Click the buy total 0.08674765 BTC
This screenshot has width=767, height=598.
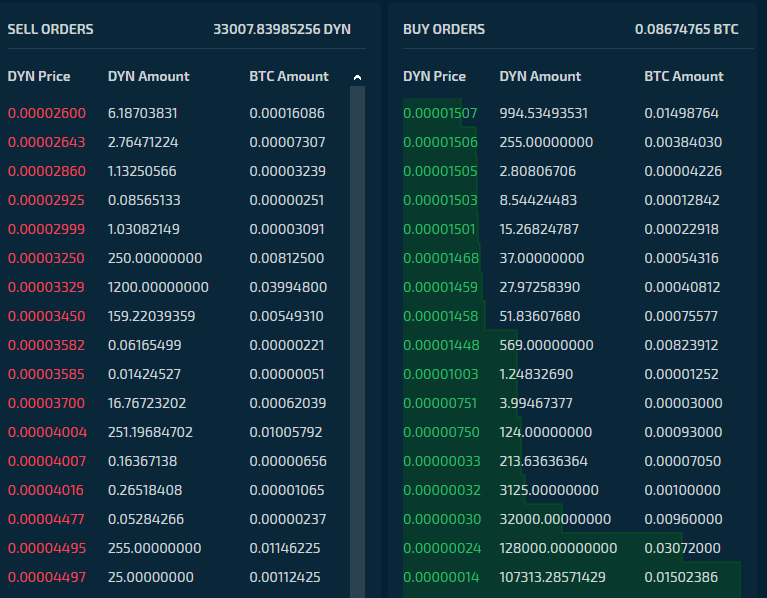click(687, 29)
